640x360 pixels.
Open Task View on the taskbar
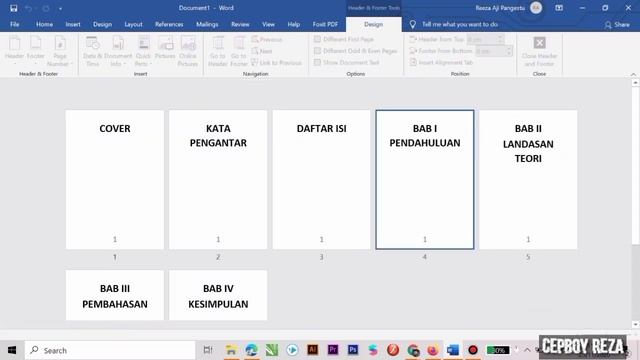coord(208,350)
